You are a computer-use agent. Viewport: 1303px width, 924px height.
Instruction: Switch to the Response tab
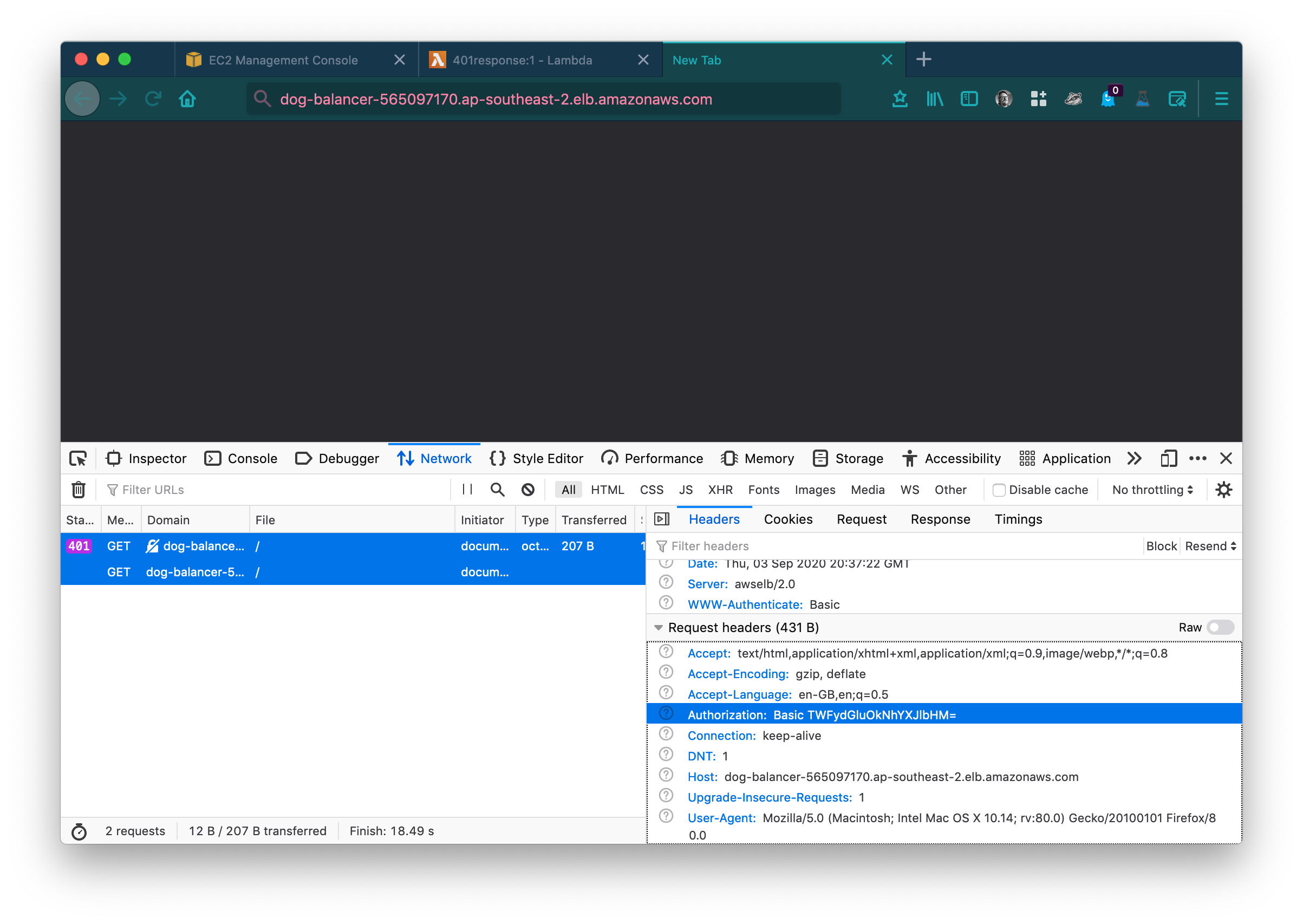940,519
